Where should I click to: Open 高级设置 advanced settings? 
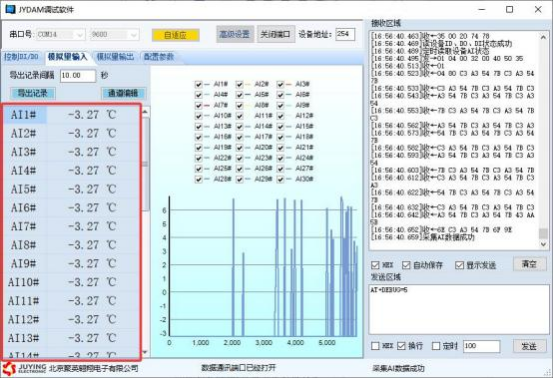(235, 34)
